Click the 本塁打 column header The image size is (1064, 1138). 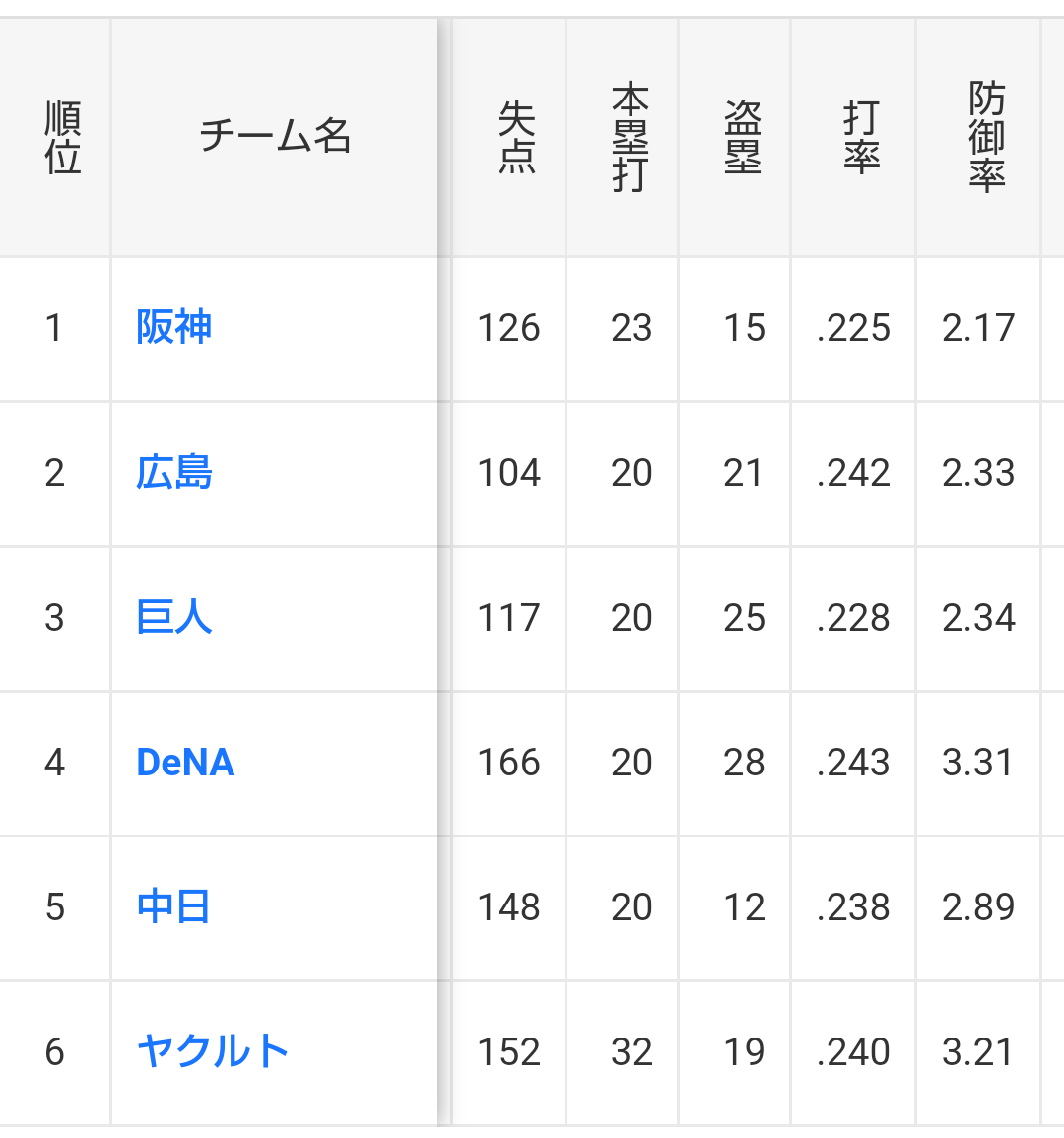click(x=631, y=137)
